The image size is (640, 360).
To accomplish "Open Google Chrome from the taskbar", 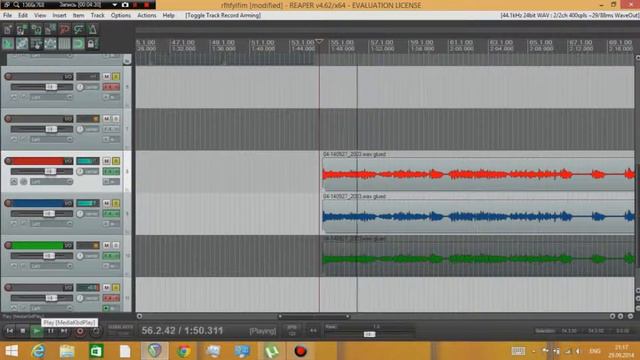I will pyautogui.click(x=184, y=351).
